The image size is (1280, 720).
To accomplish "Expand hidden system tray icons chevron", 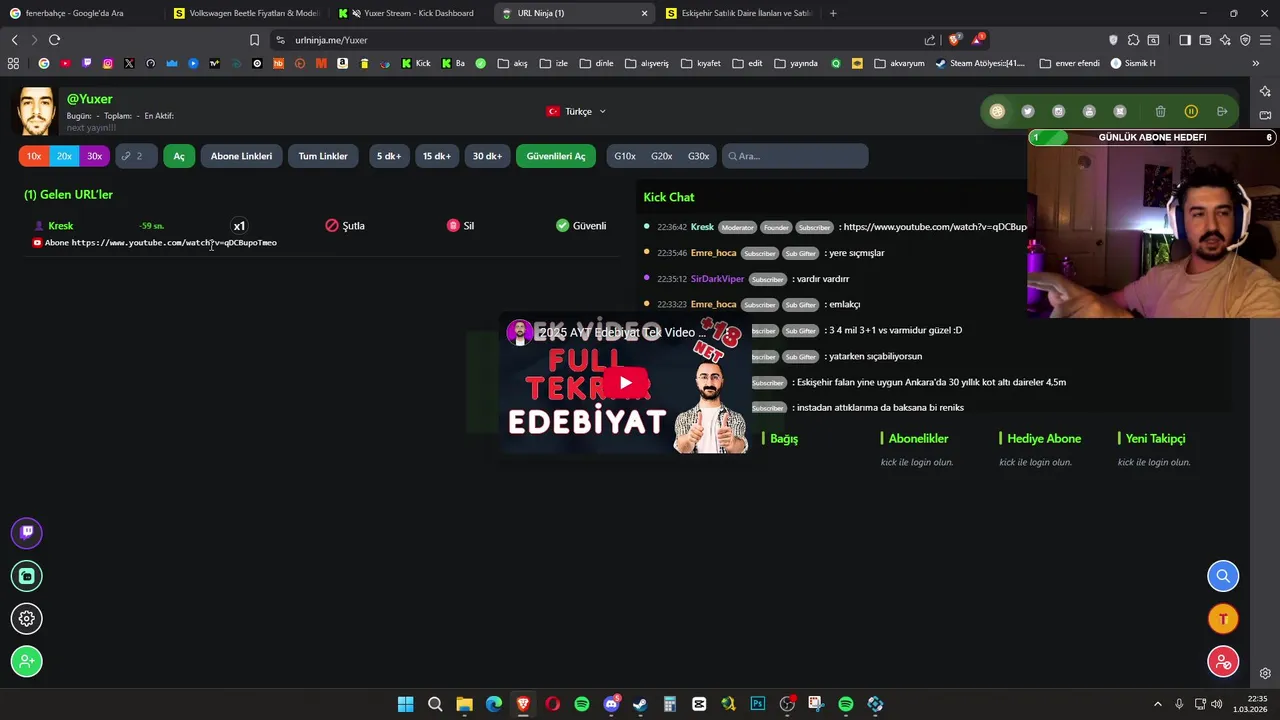I will tap(1158, 704).
